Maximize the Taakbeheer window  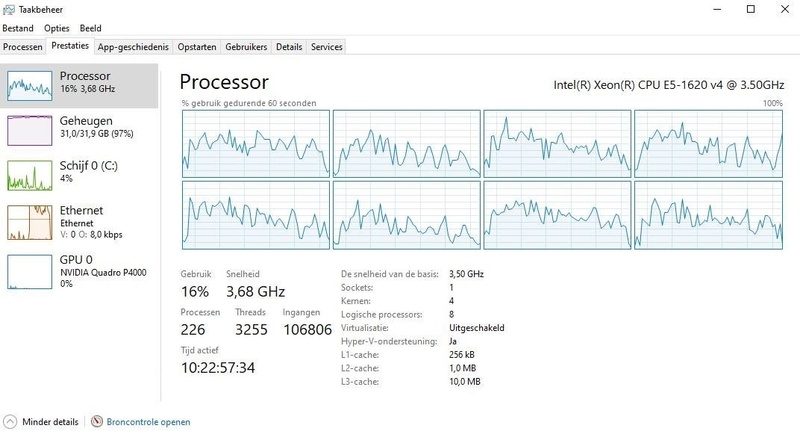(x=751, y=9)
